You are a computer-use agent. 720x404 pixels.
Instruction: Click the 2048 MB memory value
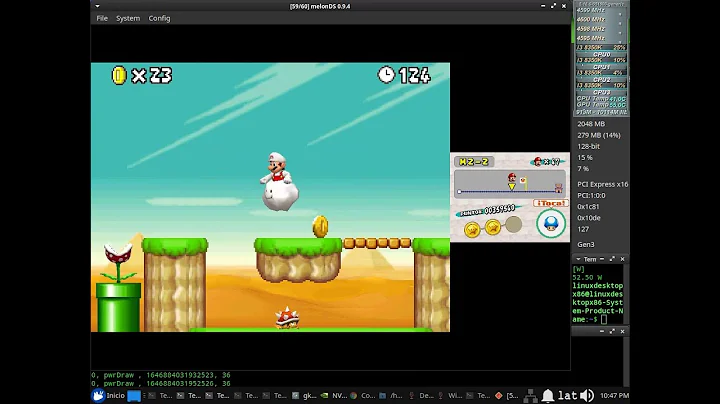(x=591, y=124)
